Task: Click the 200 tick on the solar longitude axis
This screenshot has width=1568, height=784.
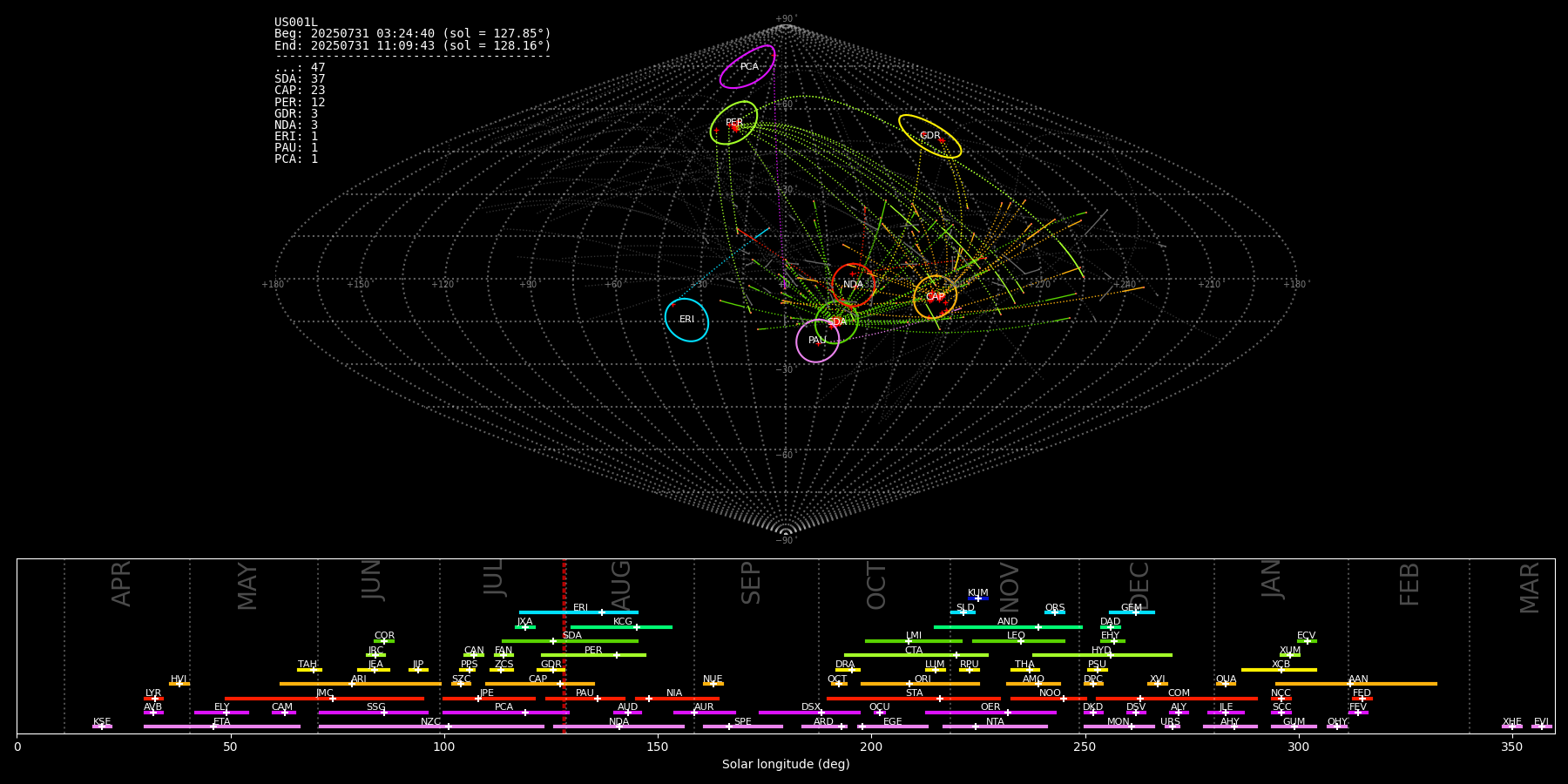Action: pyautogui.click(x=871, y=747)
